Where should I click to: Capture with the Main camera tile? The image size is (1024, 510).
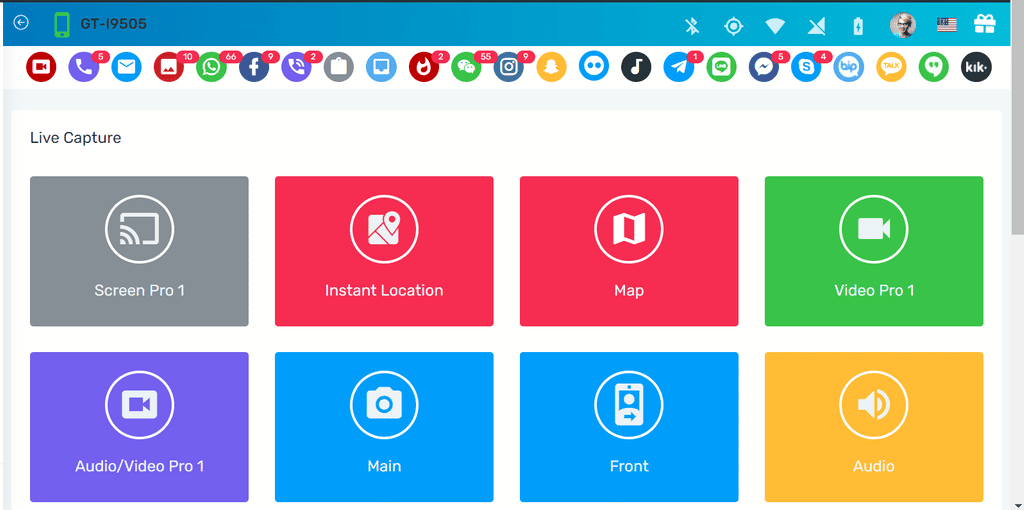coord(384,427)
